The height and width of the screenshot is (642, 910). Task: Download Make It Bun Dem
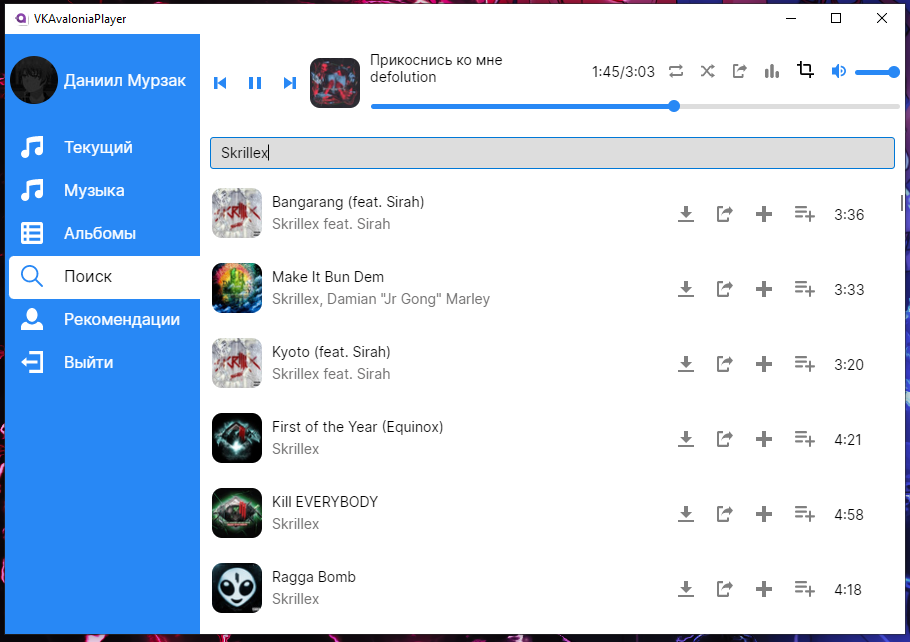coord(686,289)
